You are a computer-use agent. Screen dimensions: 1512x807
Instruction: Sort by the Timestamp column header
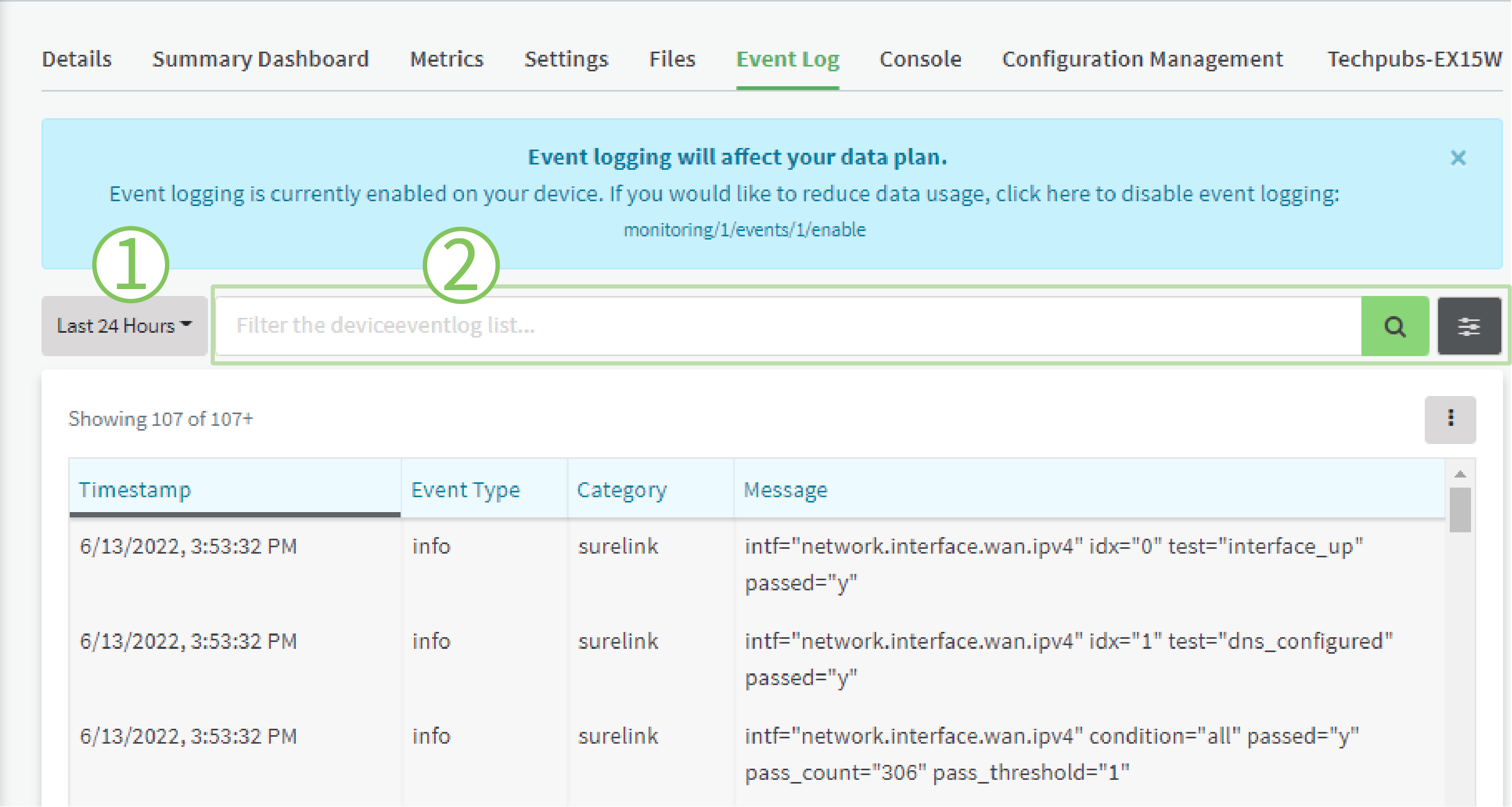click(x=135, y=490)
